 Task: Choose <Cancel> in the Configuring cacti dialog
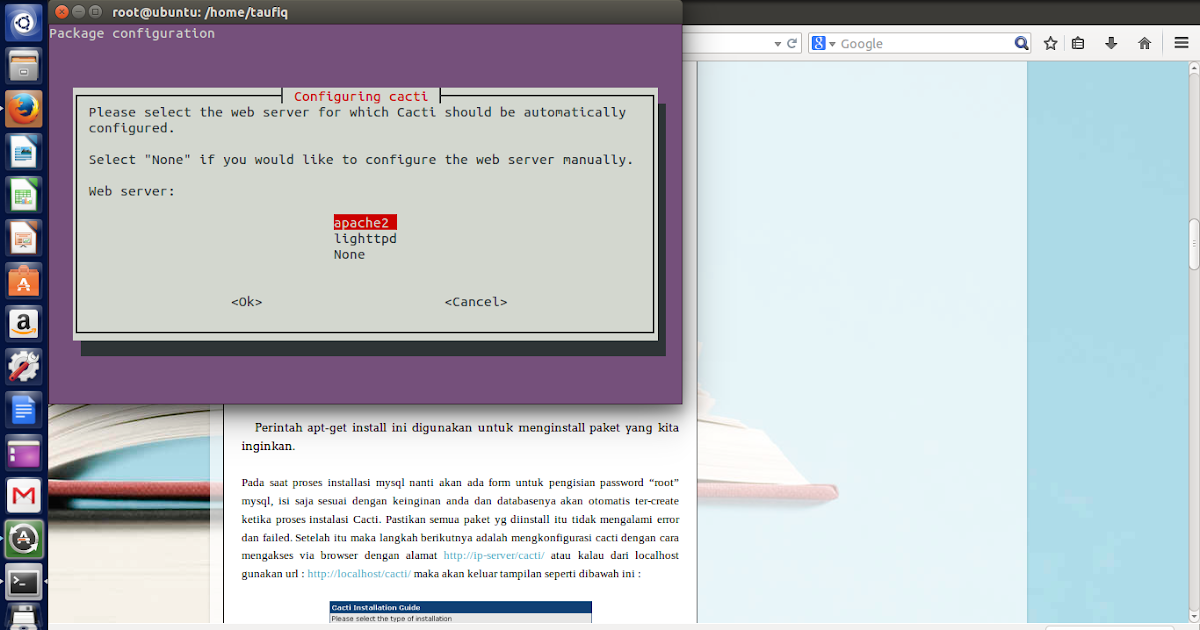(x=476, y=301)
